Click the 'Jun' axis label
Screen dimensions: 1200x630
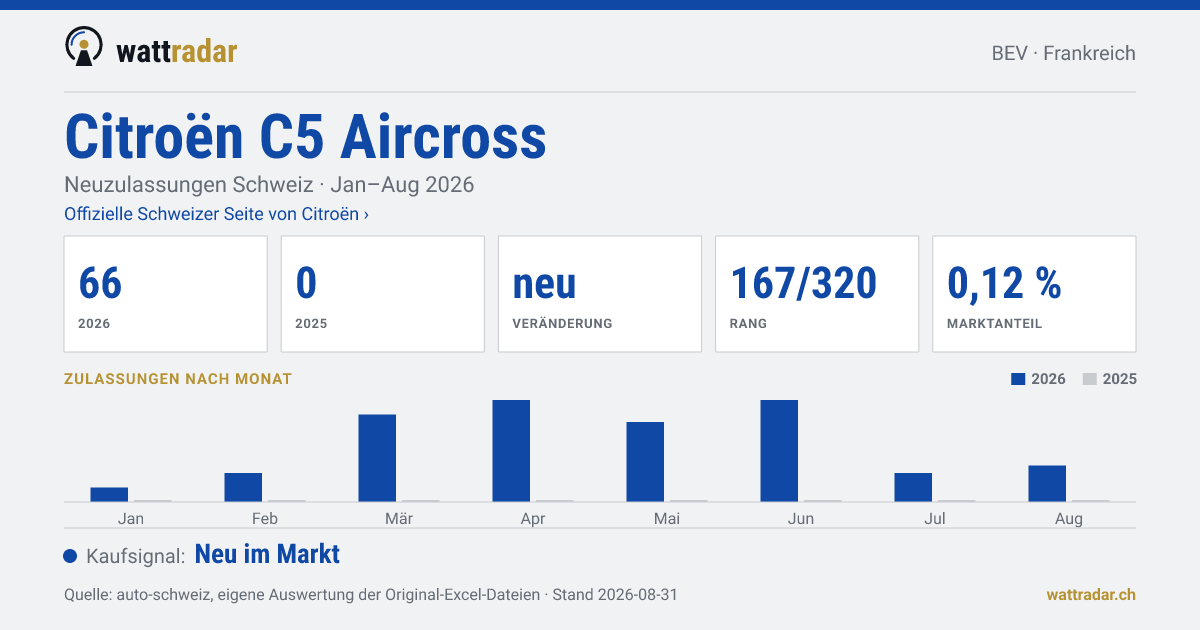tap(801, 518)
